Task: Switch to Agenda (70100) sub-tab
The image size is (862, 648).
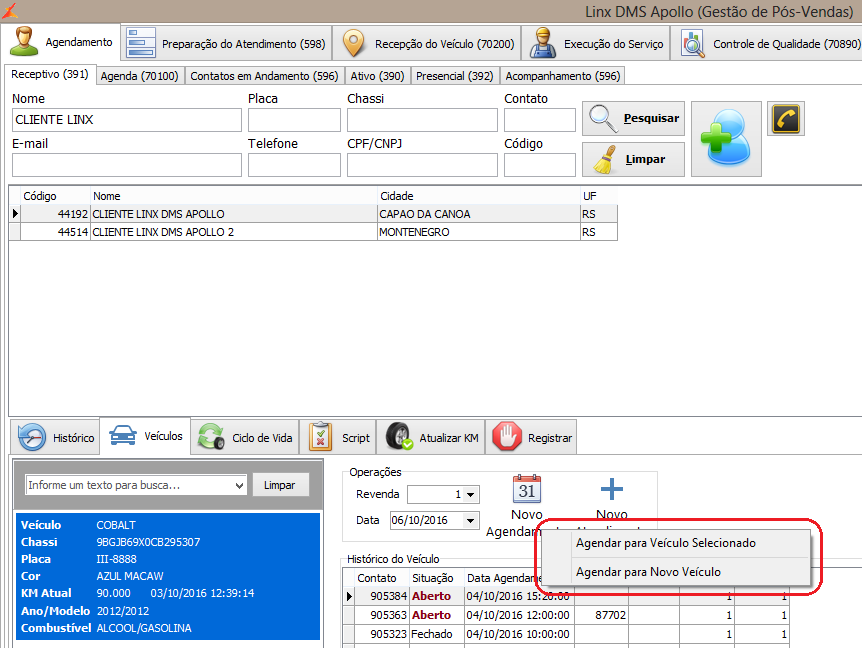Action: 140,76
